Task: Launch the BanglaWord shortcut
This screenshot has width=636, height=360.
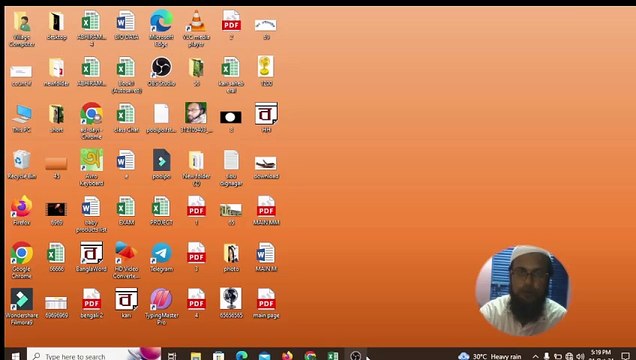Action: click(92, 257)
